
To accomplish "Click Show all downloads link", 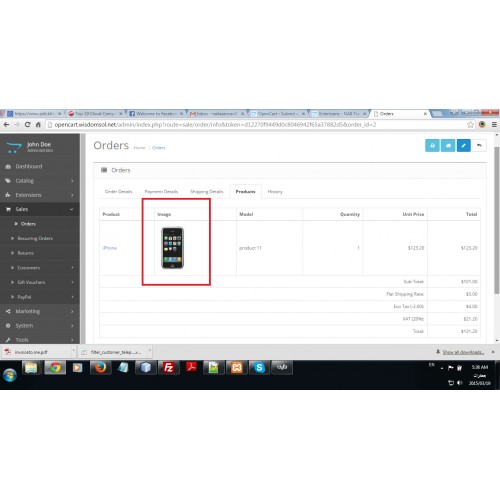I will coord(463,352).
